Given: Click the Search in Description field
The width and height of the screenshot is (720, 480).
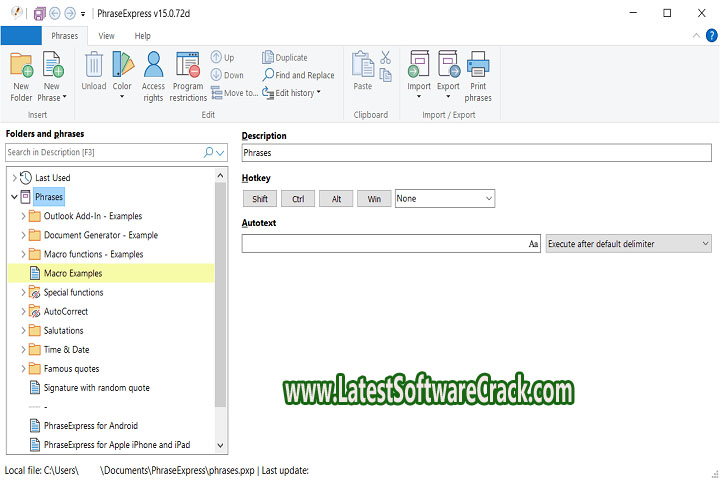Looking at the screenshot, I should [103, 152].
